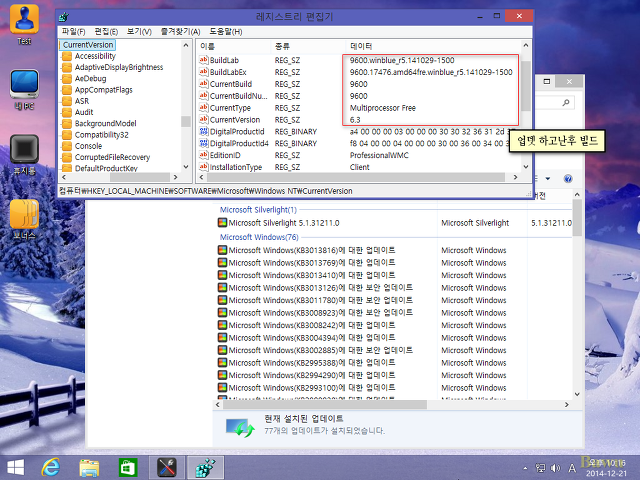Select the AppCompatFlags key
Image resolution: width=640 pixels, height=480 pixels.
(x=104, y=90)
